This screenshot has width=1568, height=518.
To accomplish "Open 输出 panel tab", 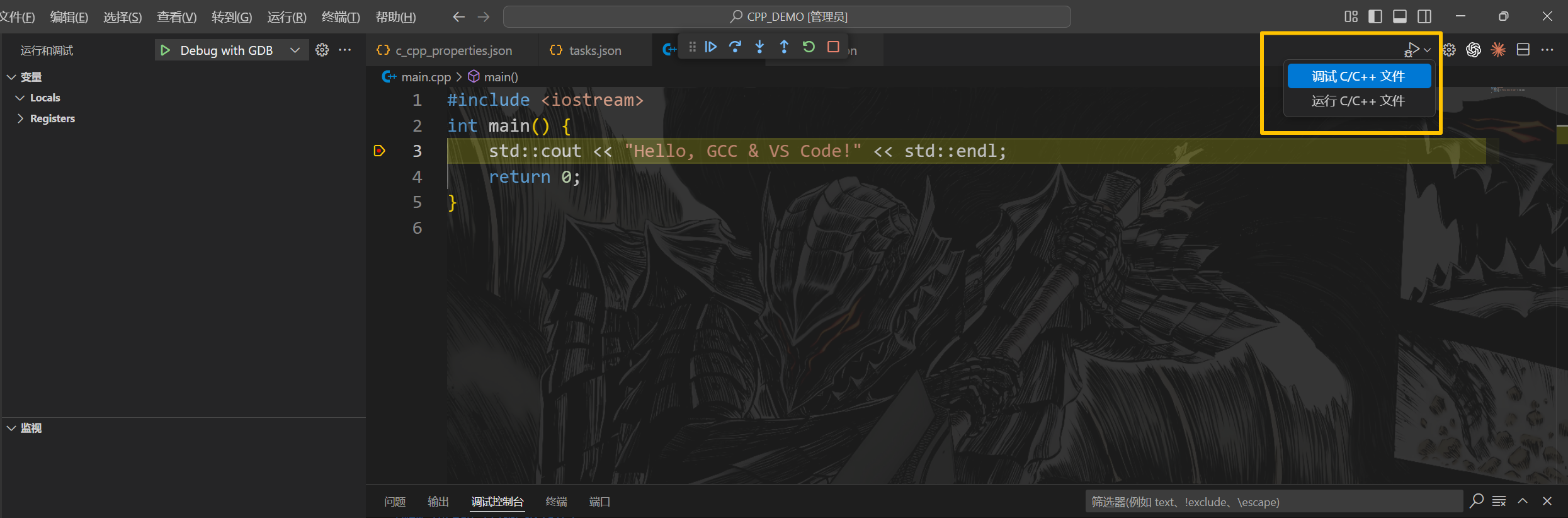I will coord(438,502).
